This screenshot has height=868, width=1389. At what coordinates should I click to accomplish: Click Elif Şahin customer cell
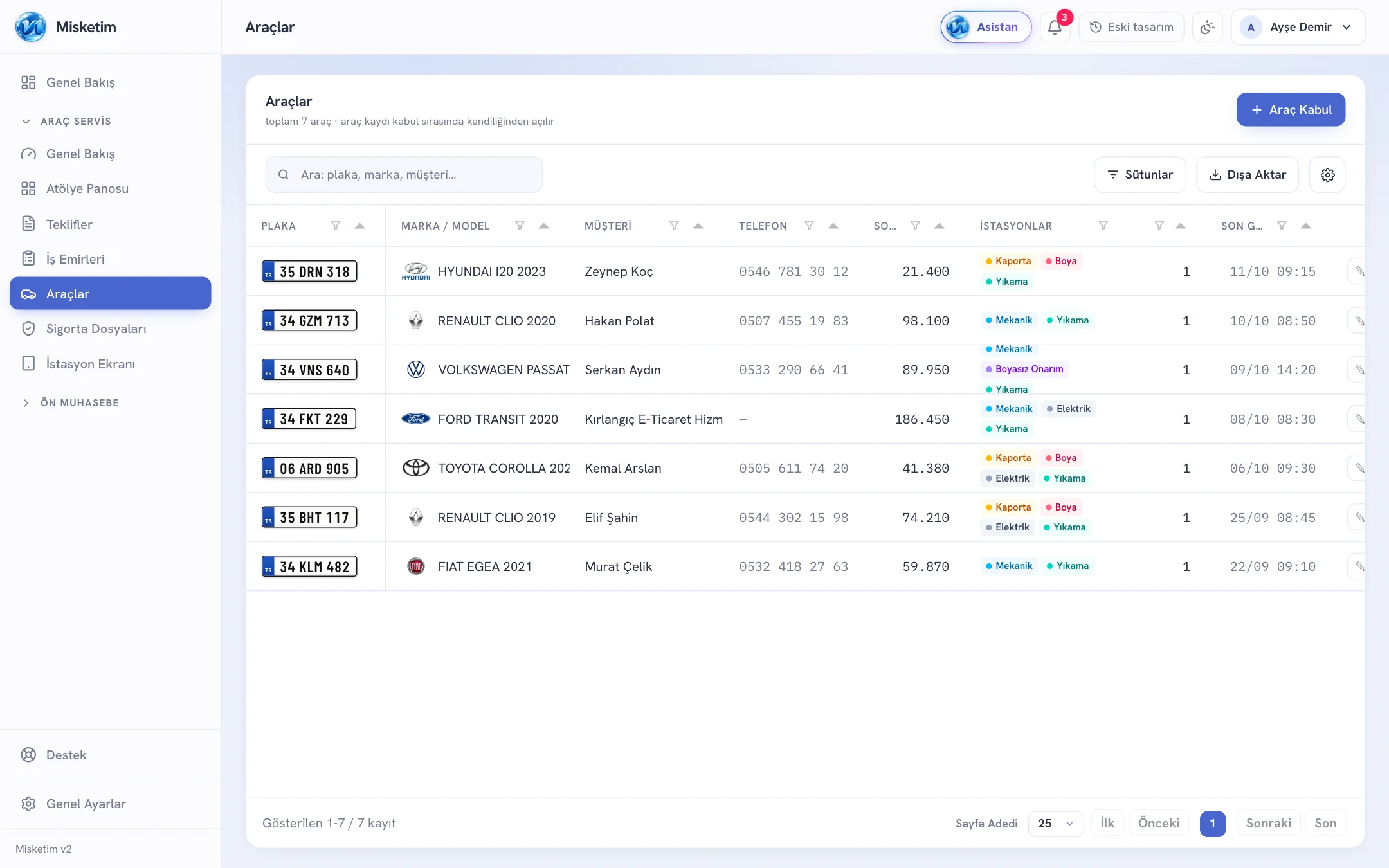(611, 518)
